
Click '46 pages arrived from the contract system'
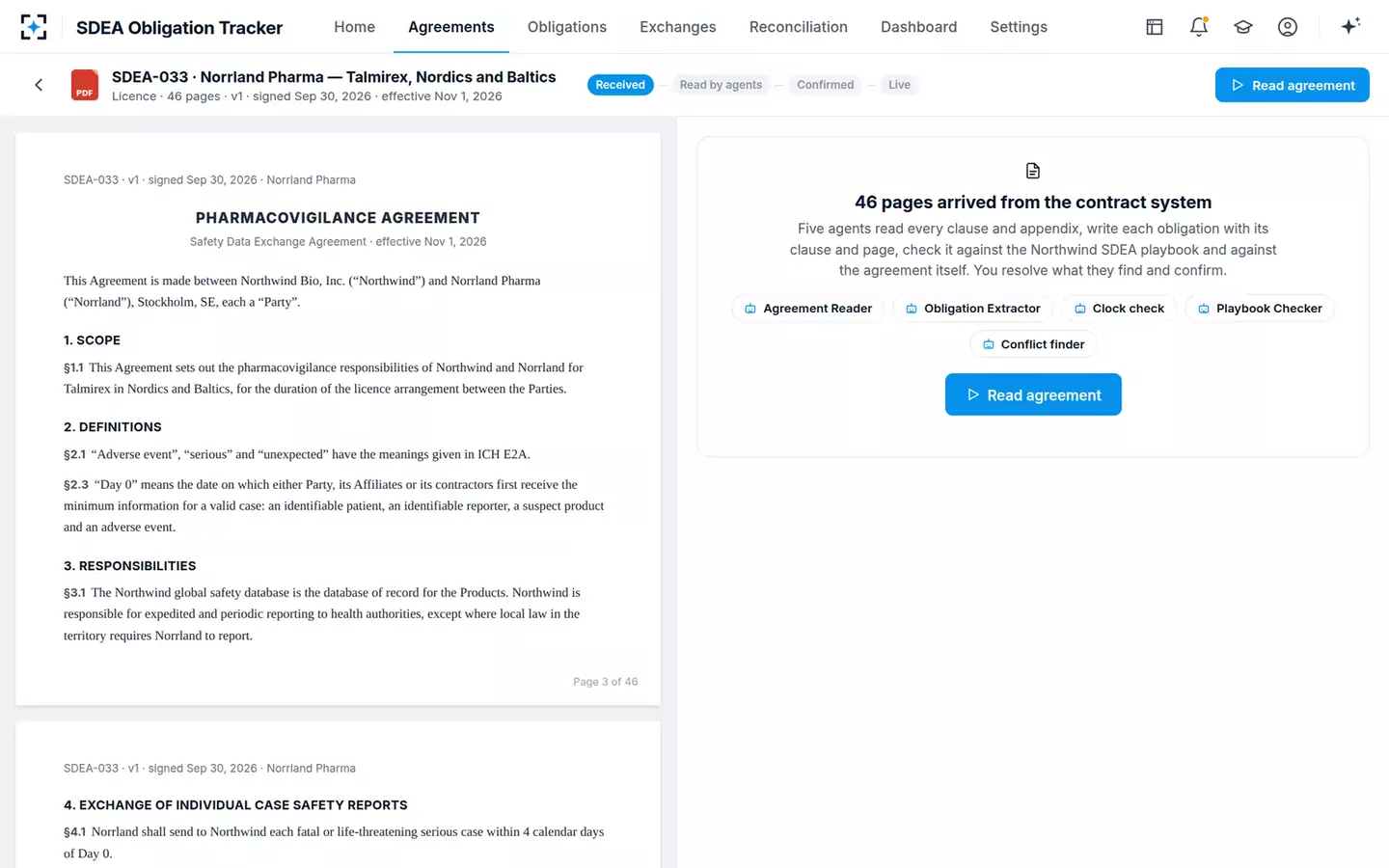click(1033, 203)
